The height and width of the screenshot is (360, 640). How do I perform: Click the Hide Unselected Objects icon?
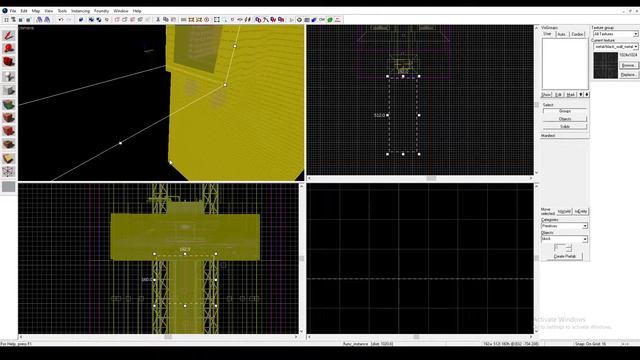pos(125,20)
